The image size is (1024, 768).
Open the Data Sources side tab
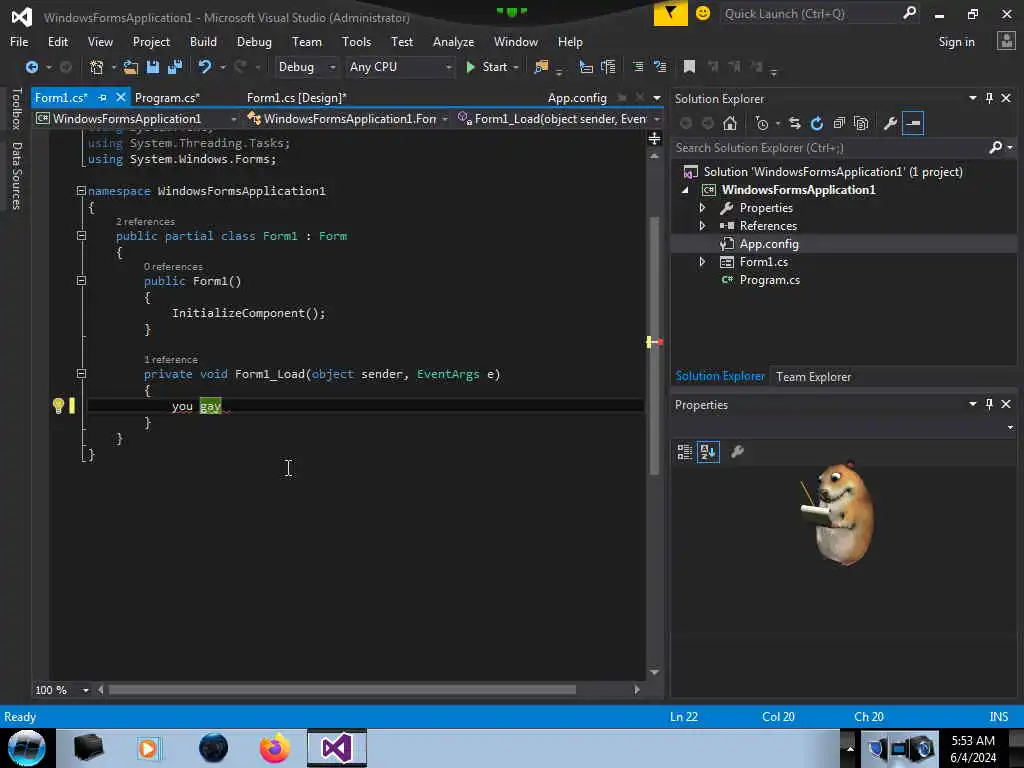click(x=17, y=176)
